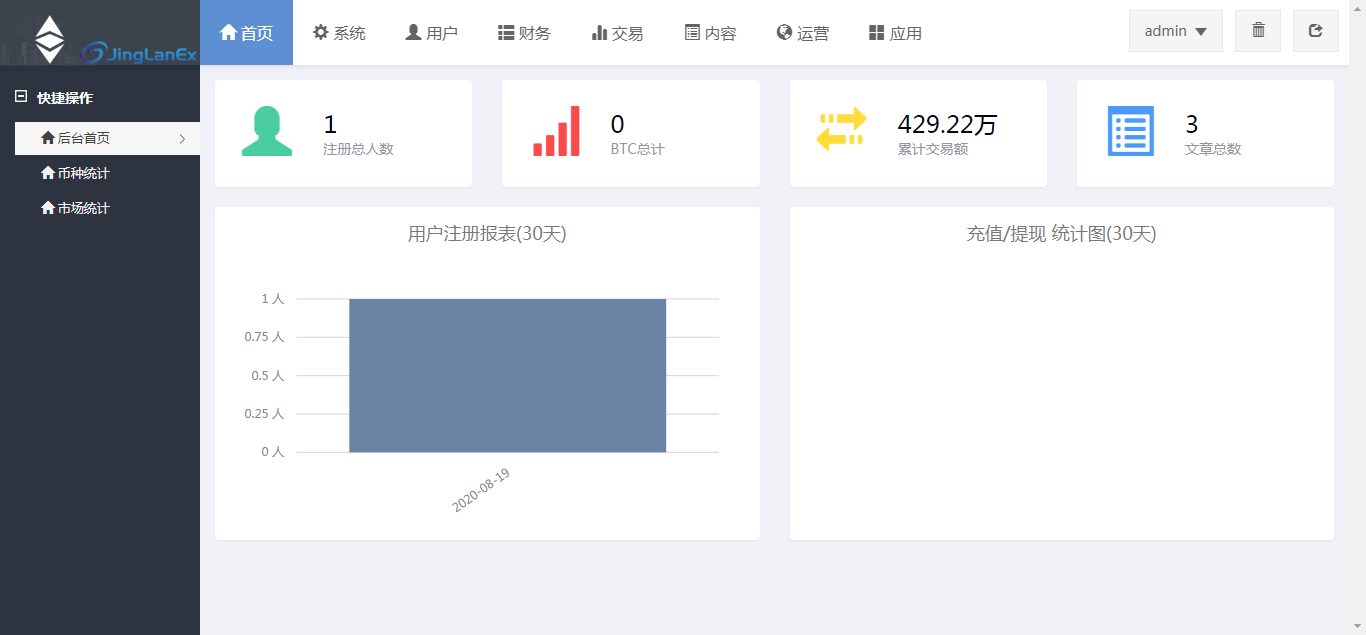1366x635 pixels.
Task: Click the red bar chart BTC icon
Action: coord(556,131)
